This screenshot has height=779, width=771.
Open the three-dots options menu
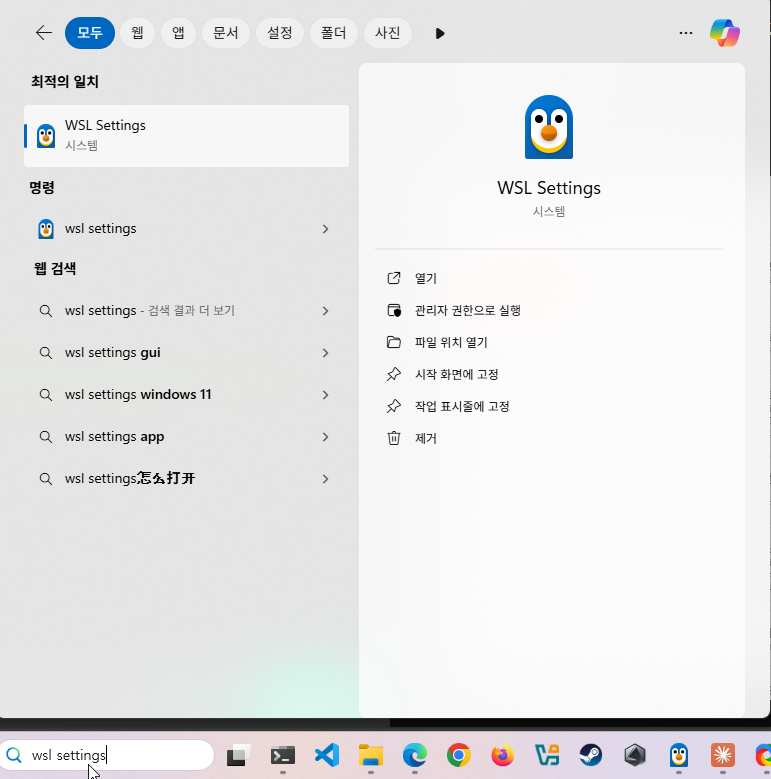[x=686, y=33]
